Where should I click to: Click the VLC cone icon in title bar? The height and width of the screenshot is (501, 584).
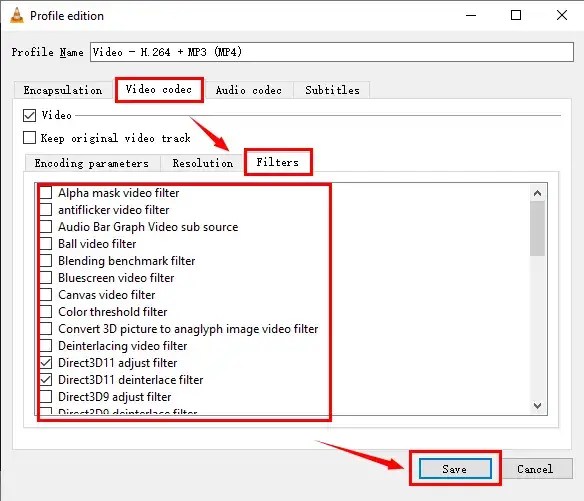(x=16, y=15)
